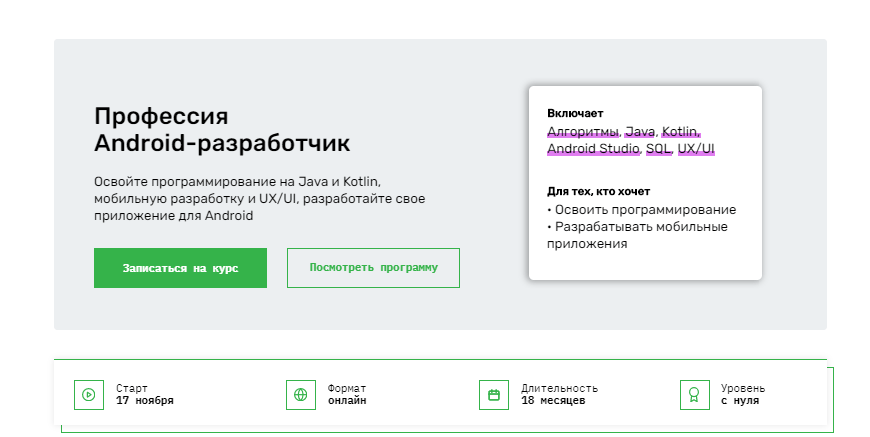Click the 17 ноября start date text

(x=145, y=401)
